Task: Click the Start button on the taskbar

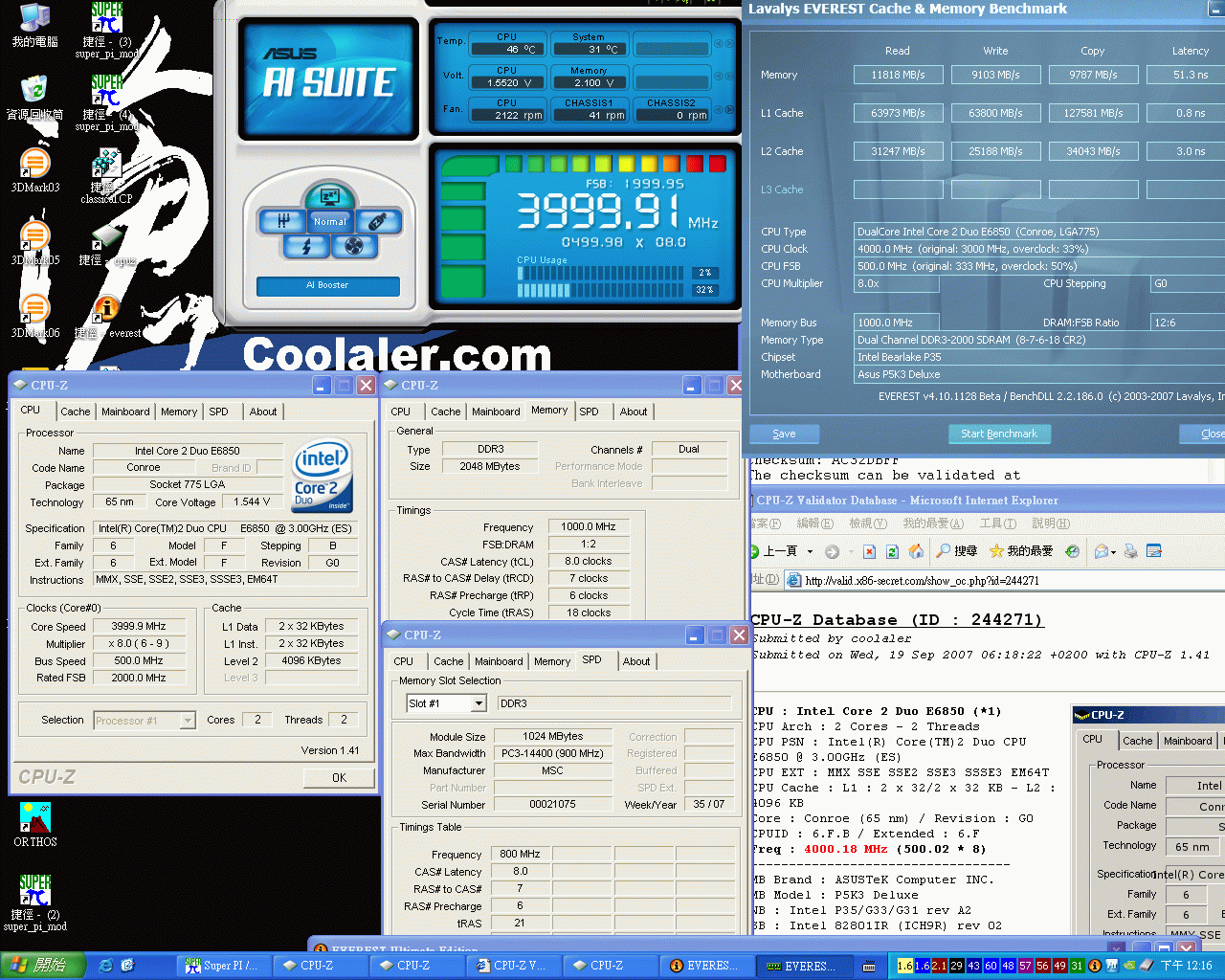Action: (43, 966)
